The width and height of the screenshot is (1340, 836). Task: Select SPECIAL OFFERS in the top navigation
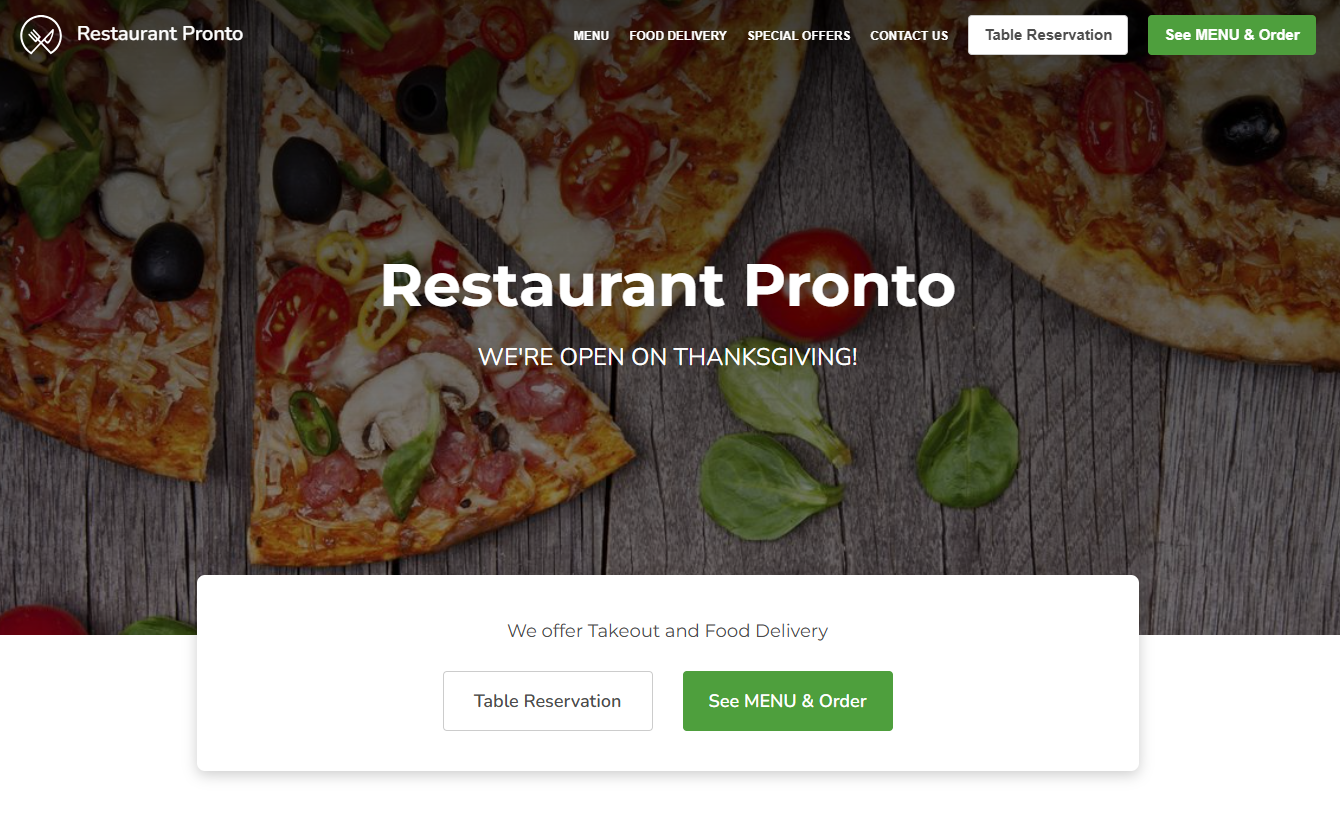[x=799, y=35]
